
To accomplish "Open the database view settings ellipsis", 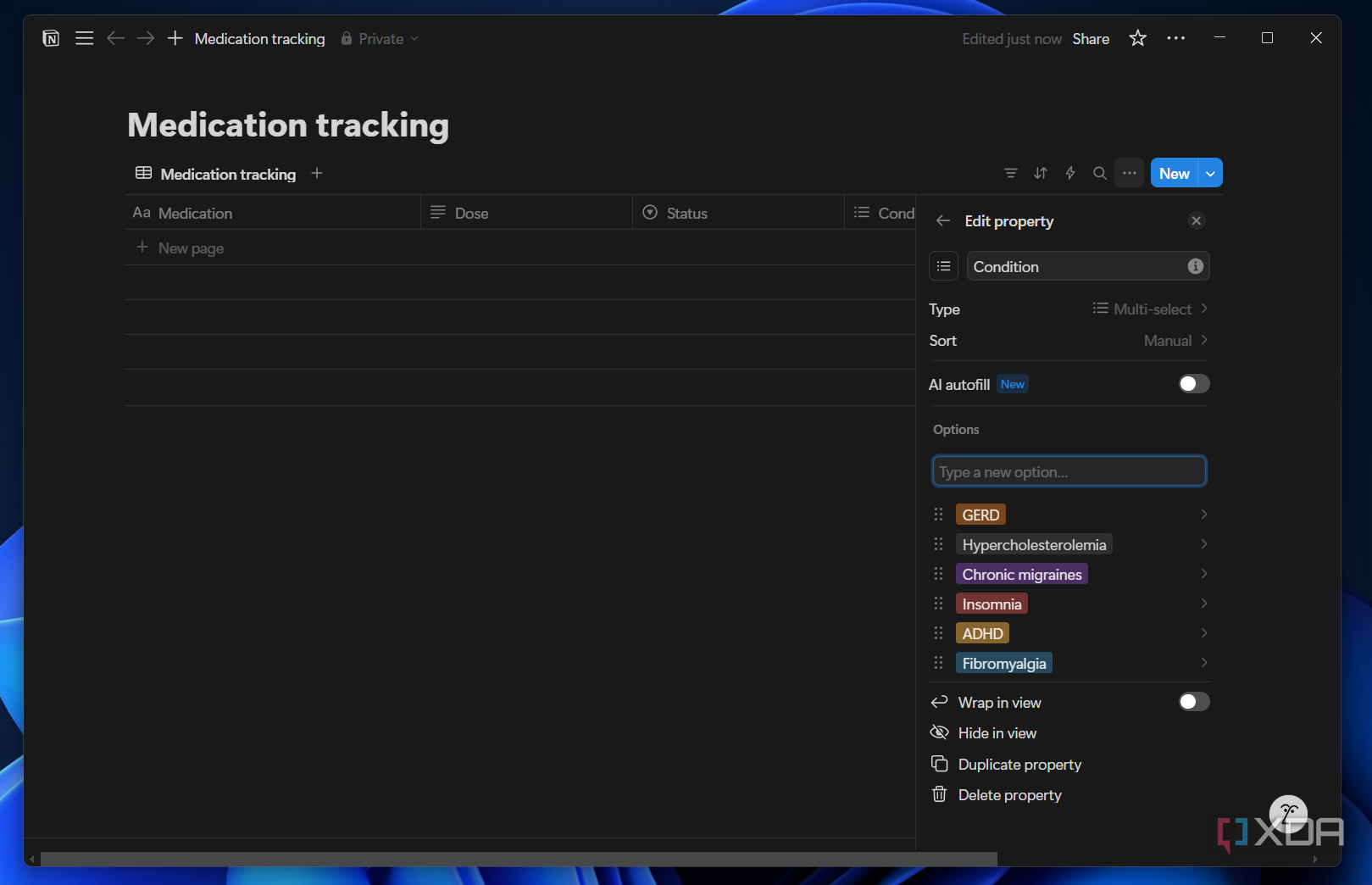I will (x=1130, y=173).
